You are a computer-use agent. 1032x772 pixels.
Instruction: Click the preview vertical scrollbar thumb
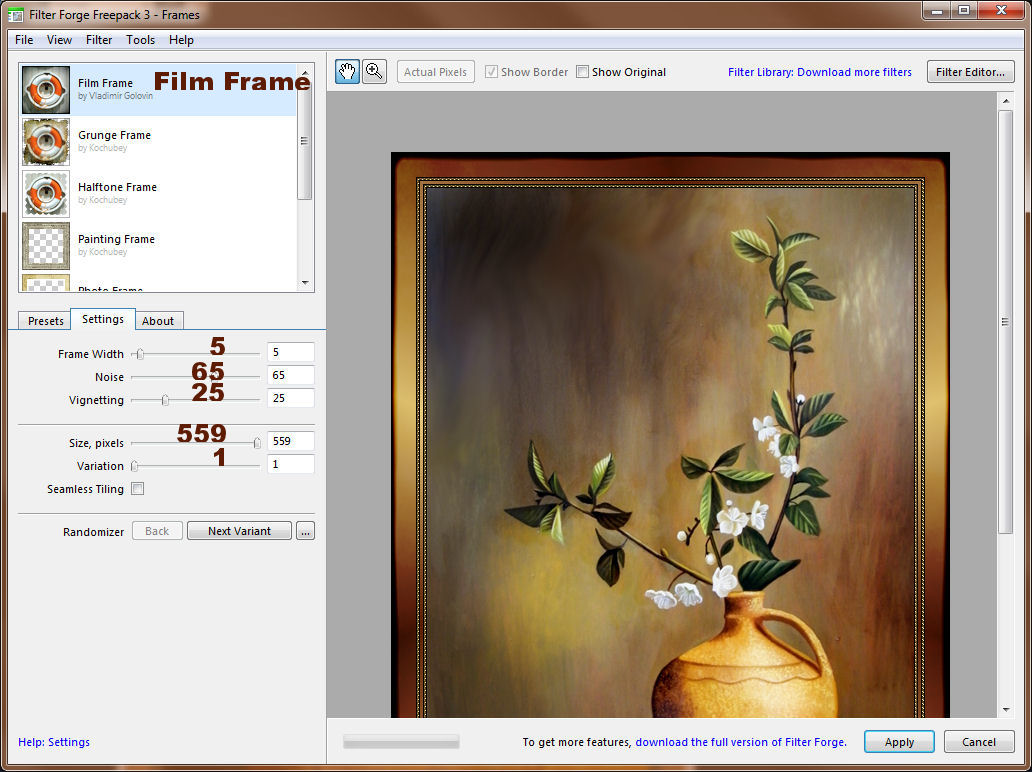pyautogui.click(x=1005, y=322)
